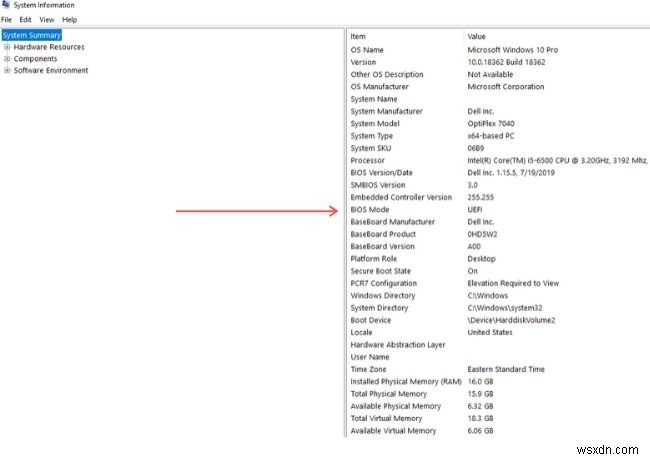Viewport: 650px width, 460px height.
Task: Select Windows Directory row
Action: (383, 295)
